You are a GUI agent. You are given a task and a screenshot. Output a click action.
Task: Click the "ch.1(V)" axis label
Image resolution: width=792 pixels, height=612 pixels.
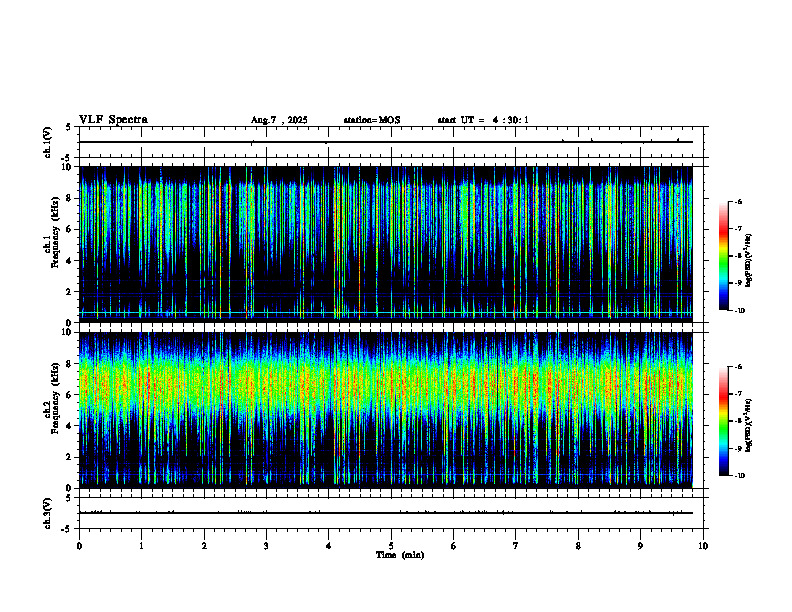[x=47, y=142]
